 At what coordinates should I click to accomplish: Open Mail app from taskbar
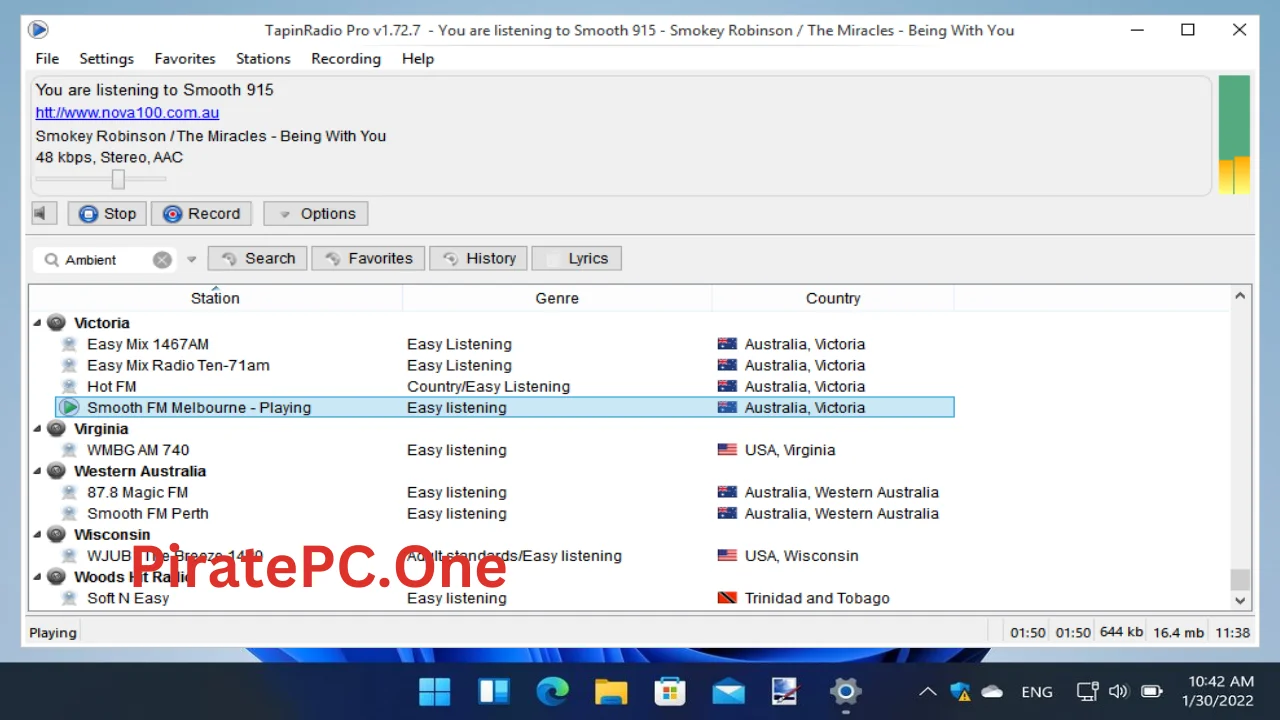click(728, 691)
